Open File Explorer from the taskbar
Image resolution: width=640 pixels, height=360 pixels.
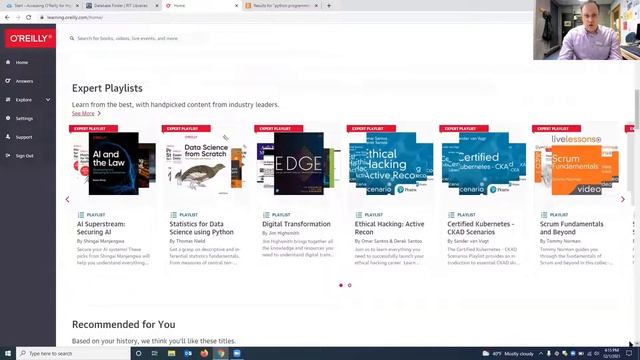point(171,353)
